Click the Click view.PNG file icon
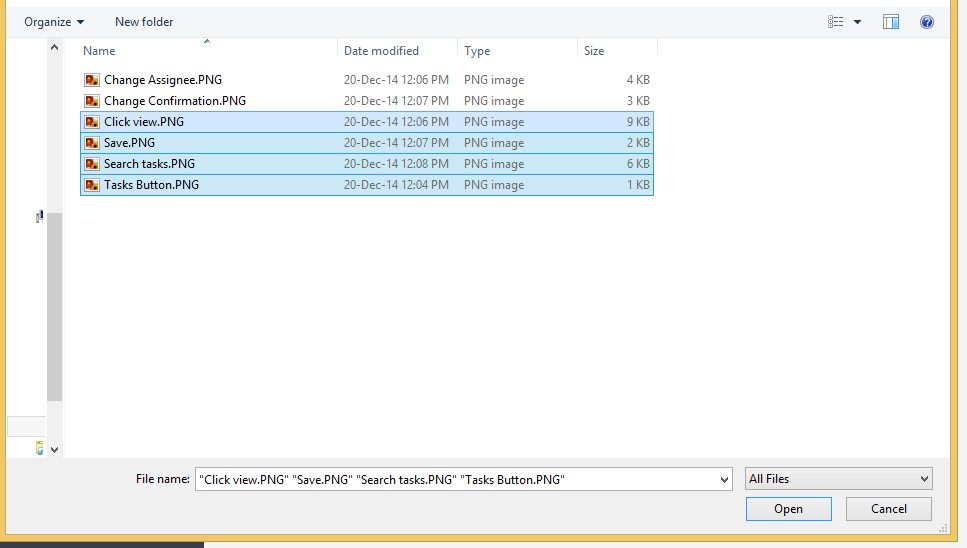This screenshot has width=967, height=548. point(92,122)
